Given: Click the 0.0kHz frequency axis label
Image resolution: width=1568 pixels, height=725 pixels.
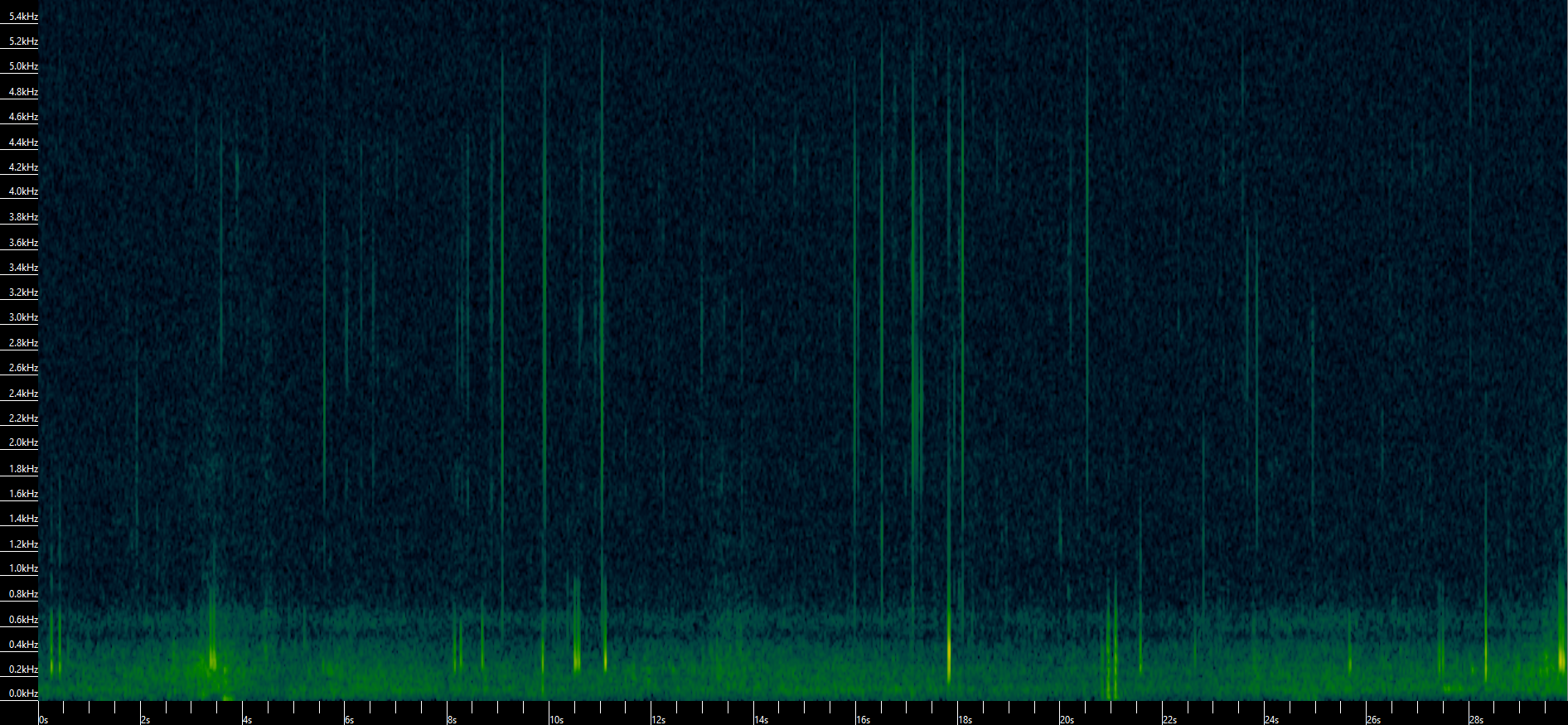Looking at the screenshot, I should [x=23, y=694].
